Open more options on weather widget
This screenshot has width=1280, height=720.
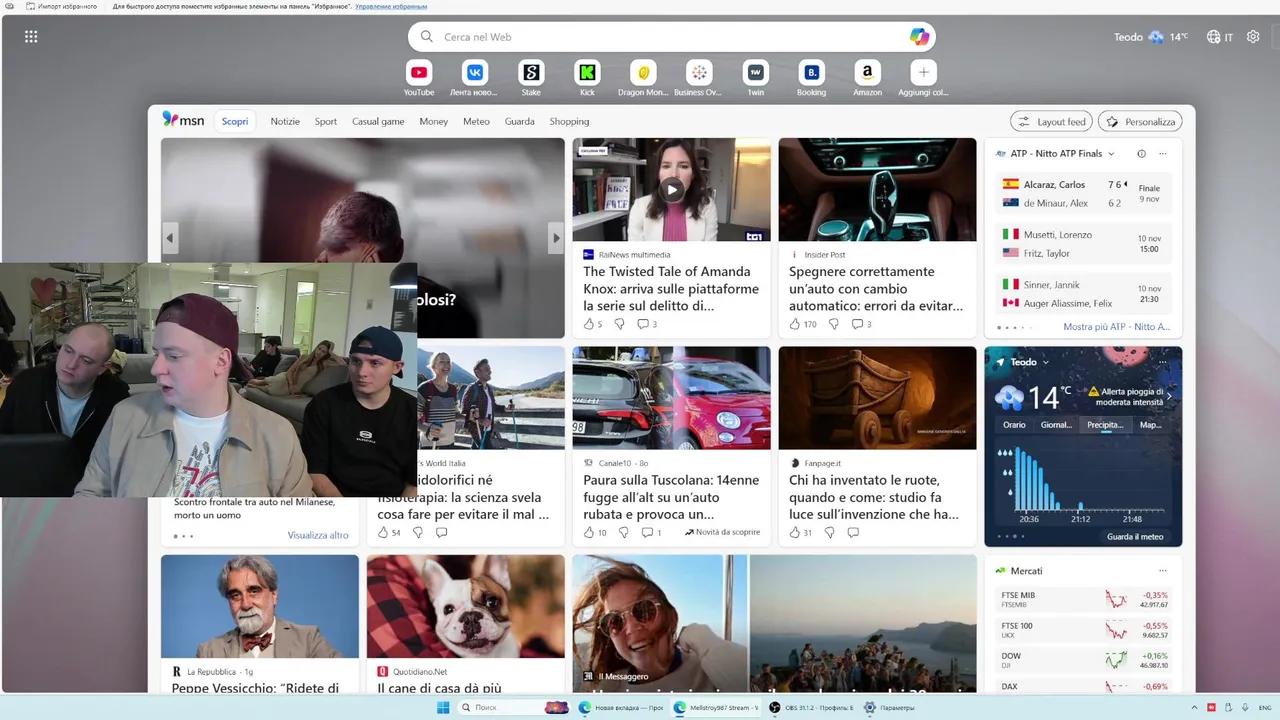coord(1162,362)
